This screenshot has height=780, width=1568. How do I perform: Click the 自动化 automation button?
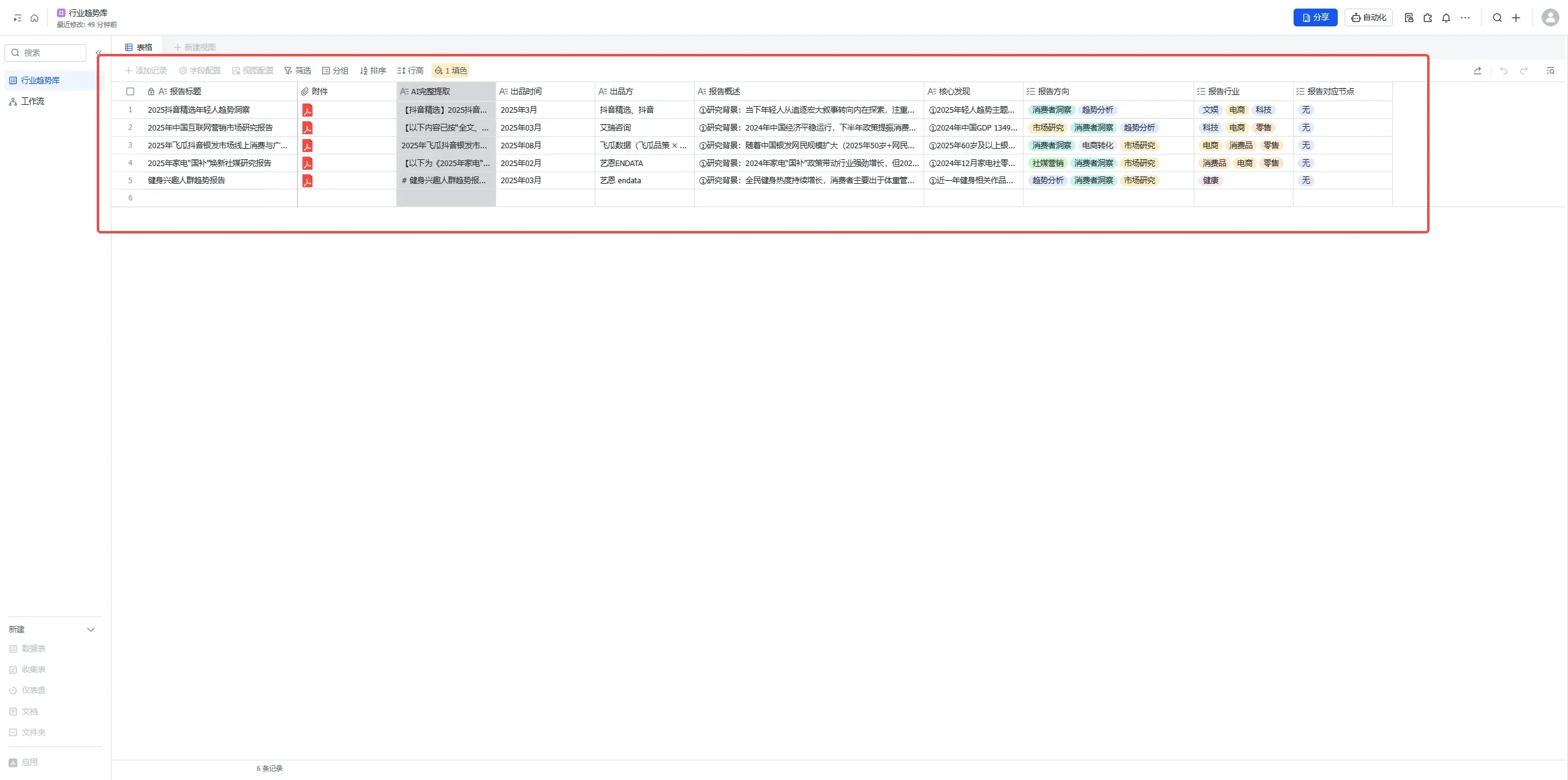click(x=1368, y=18)
